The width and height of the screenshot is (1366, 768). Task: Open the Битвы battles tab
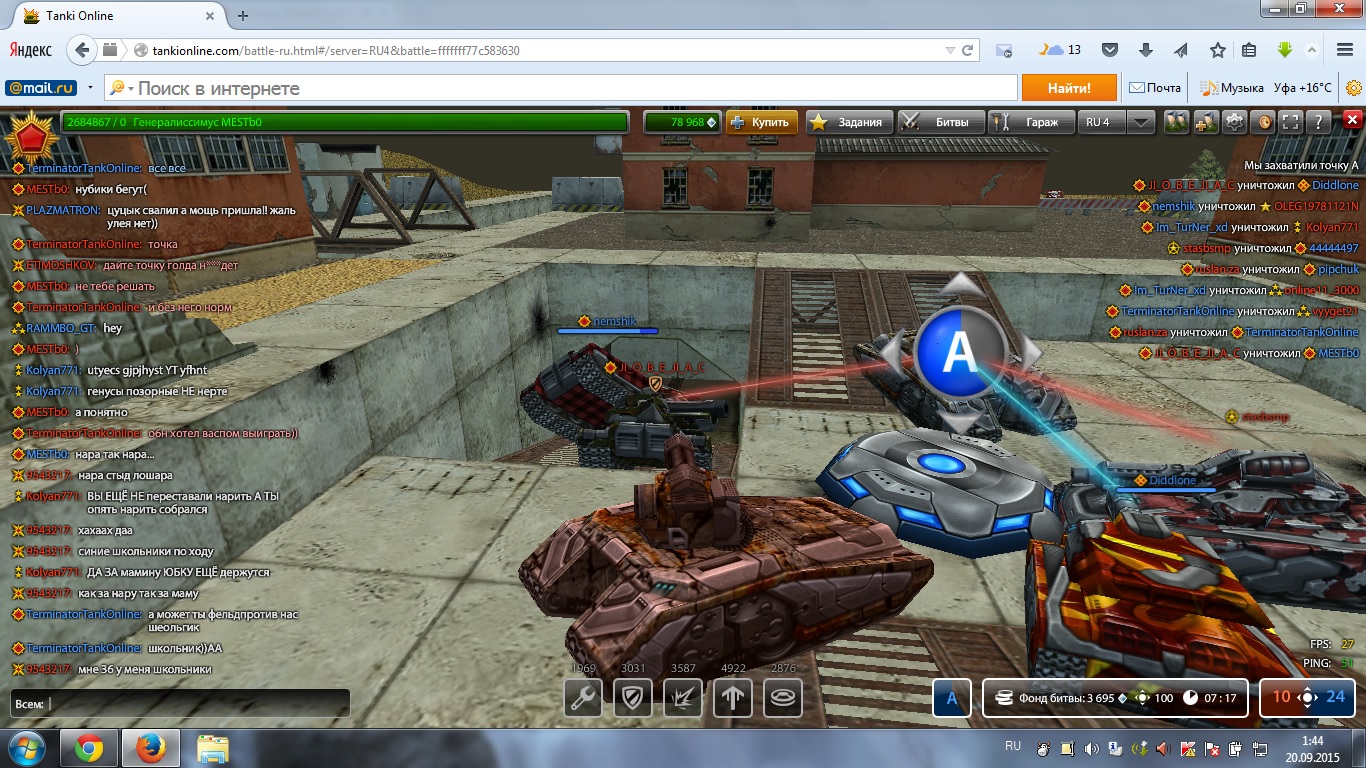click(x=941, y=122)
